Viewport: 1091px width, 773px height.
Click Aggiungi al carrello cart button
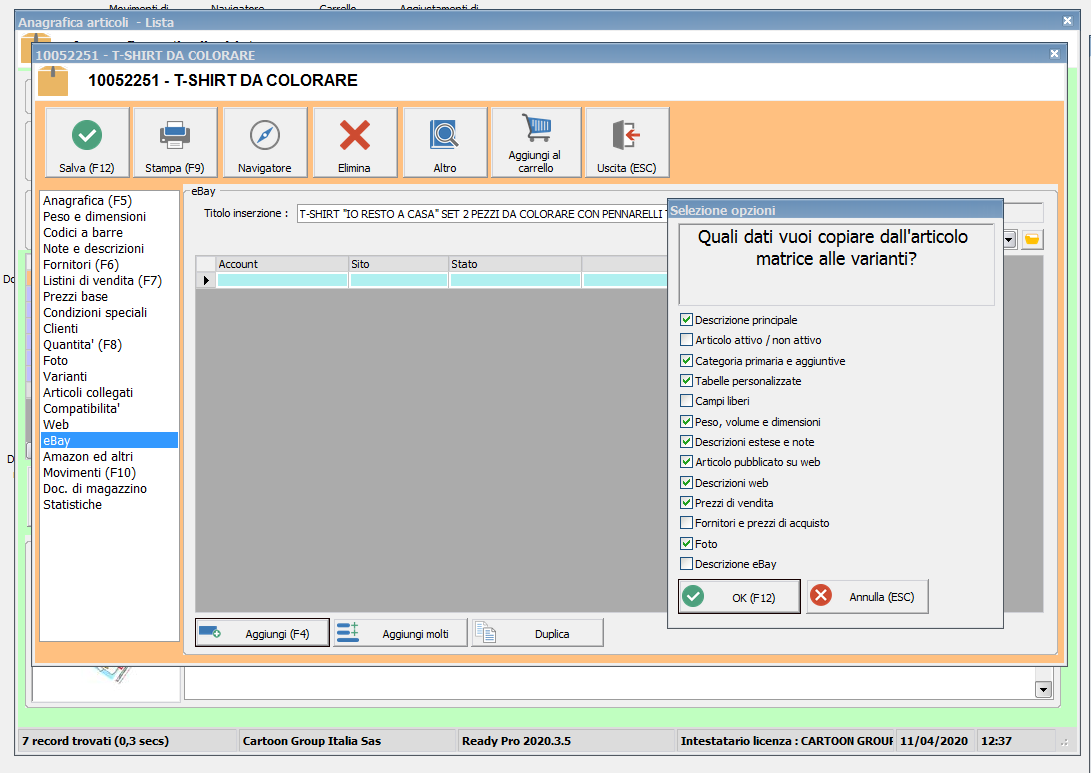535,142
